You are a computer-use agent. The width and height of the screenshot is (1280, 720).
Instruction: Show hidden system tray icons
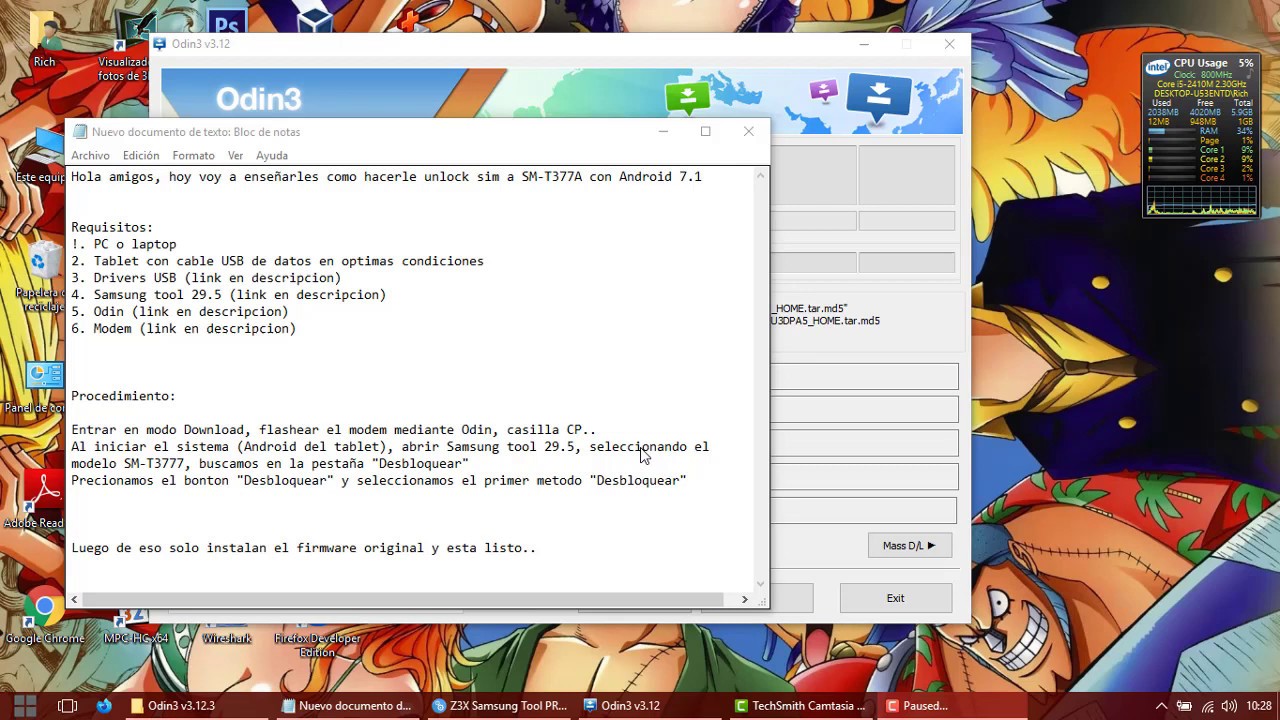pyautogui.click(x=1162, y=705)
